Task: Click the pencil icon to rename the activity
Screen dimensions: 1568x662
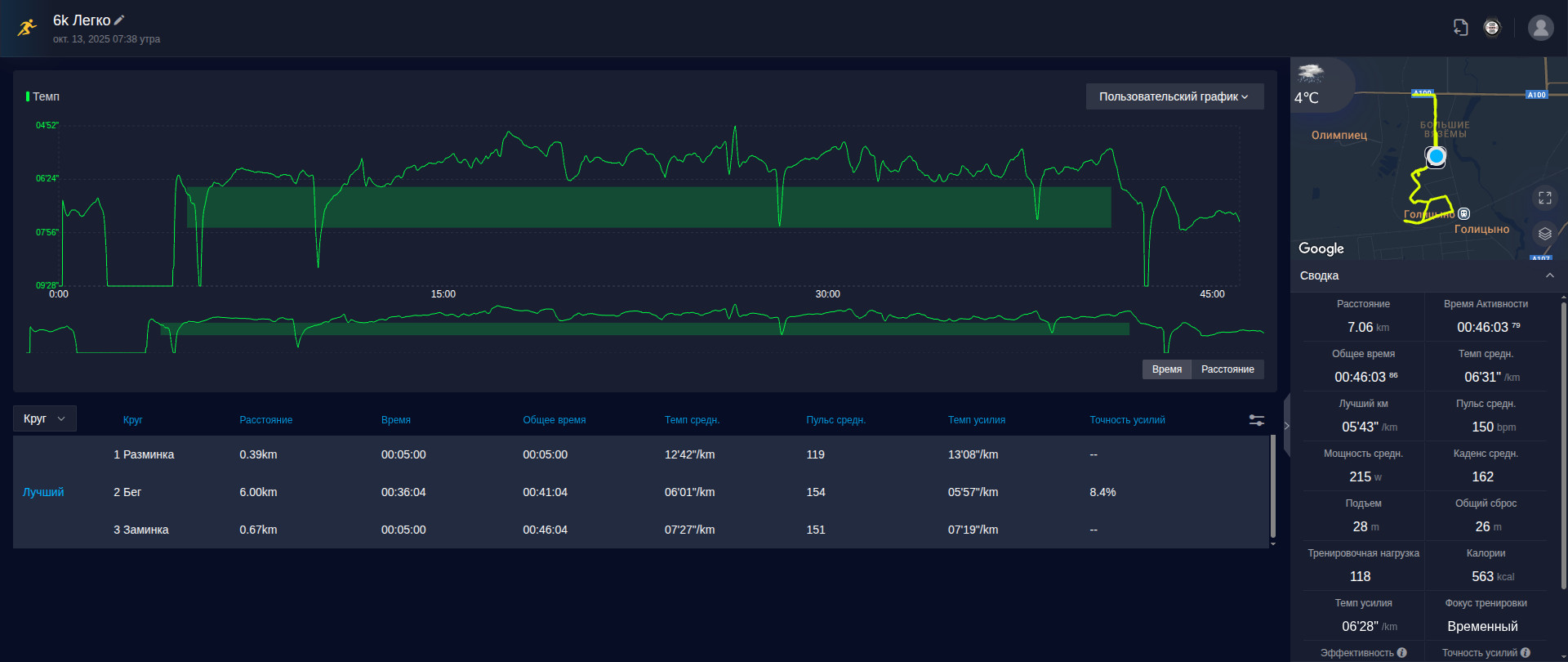Action: pyautogui.click(x=119, y=20)
